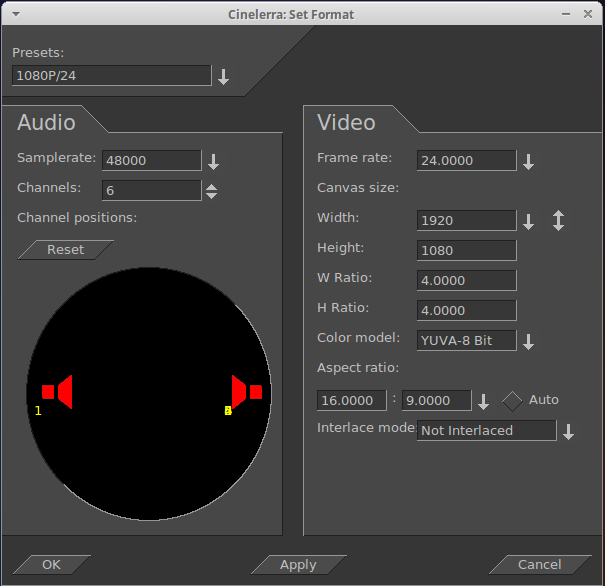Expand the Color model dropdown
This screenshot has height=586, width=605.
click(528, 341)
